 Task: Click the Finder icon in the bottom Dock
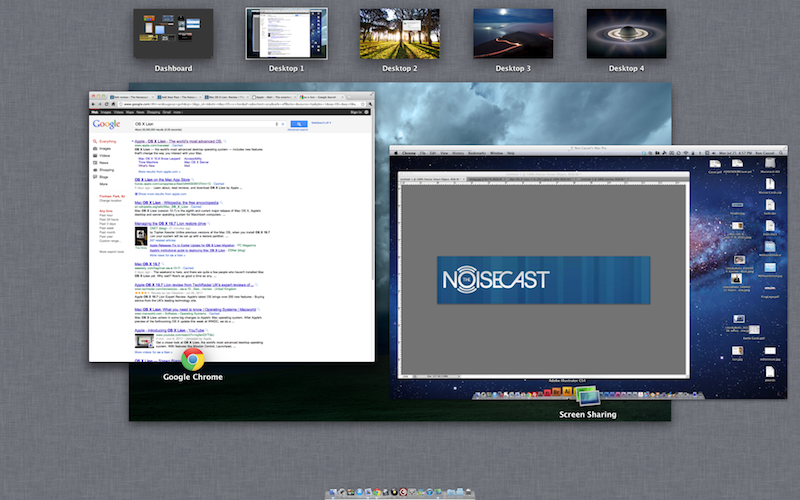[333, 492]
